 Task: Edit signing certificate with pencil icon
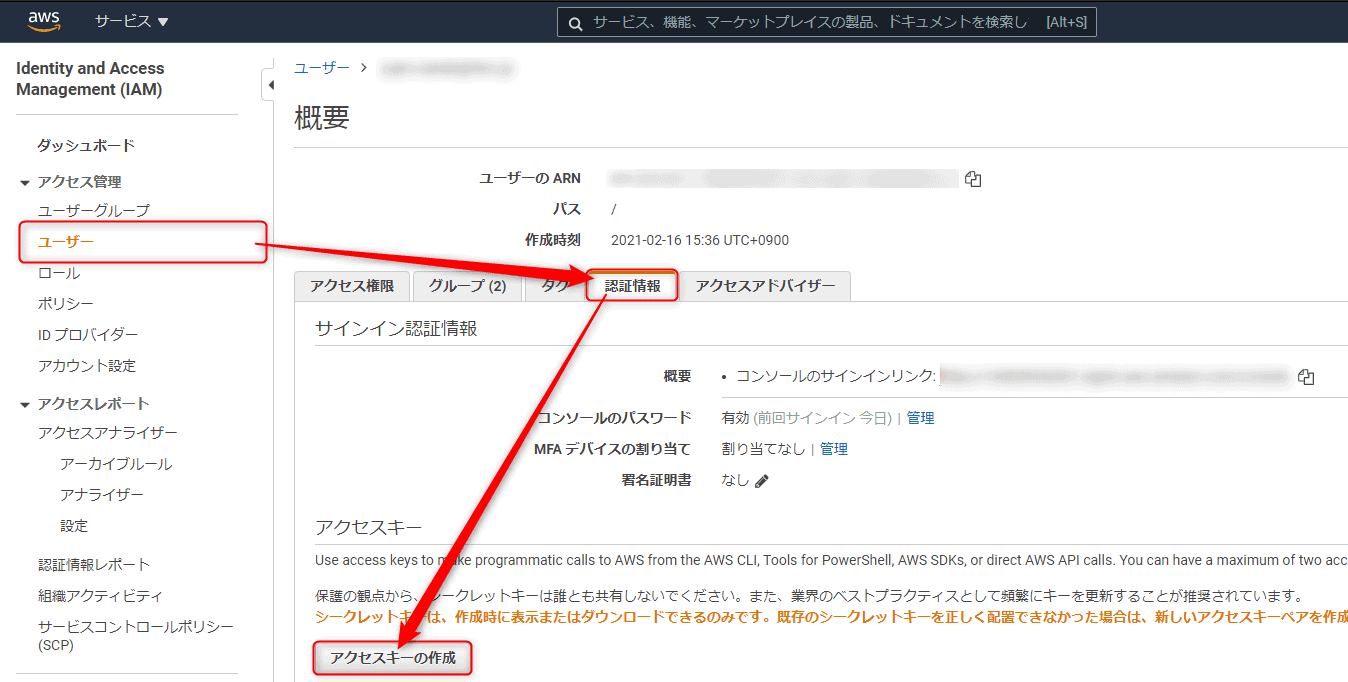(x=762, y=481)
